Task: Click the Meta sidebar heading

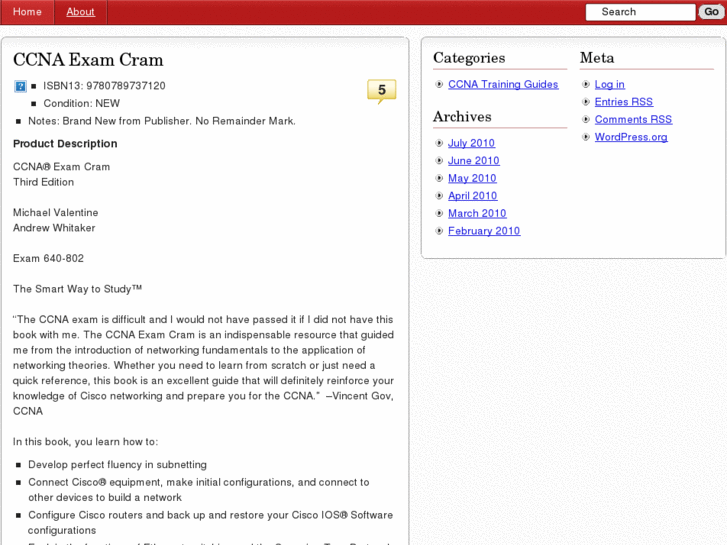Action: click(597, 58)
